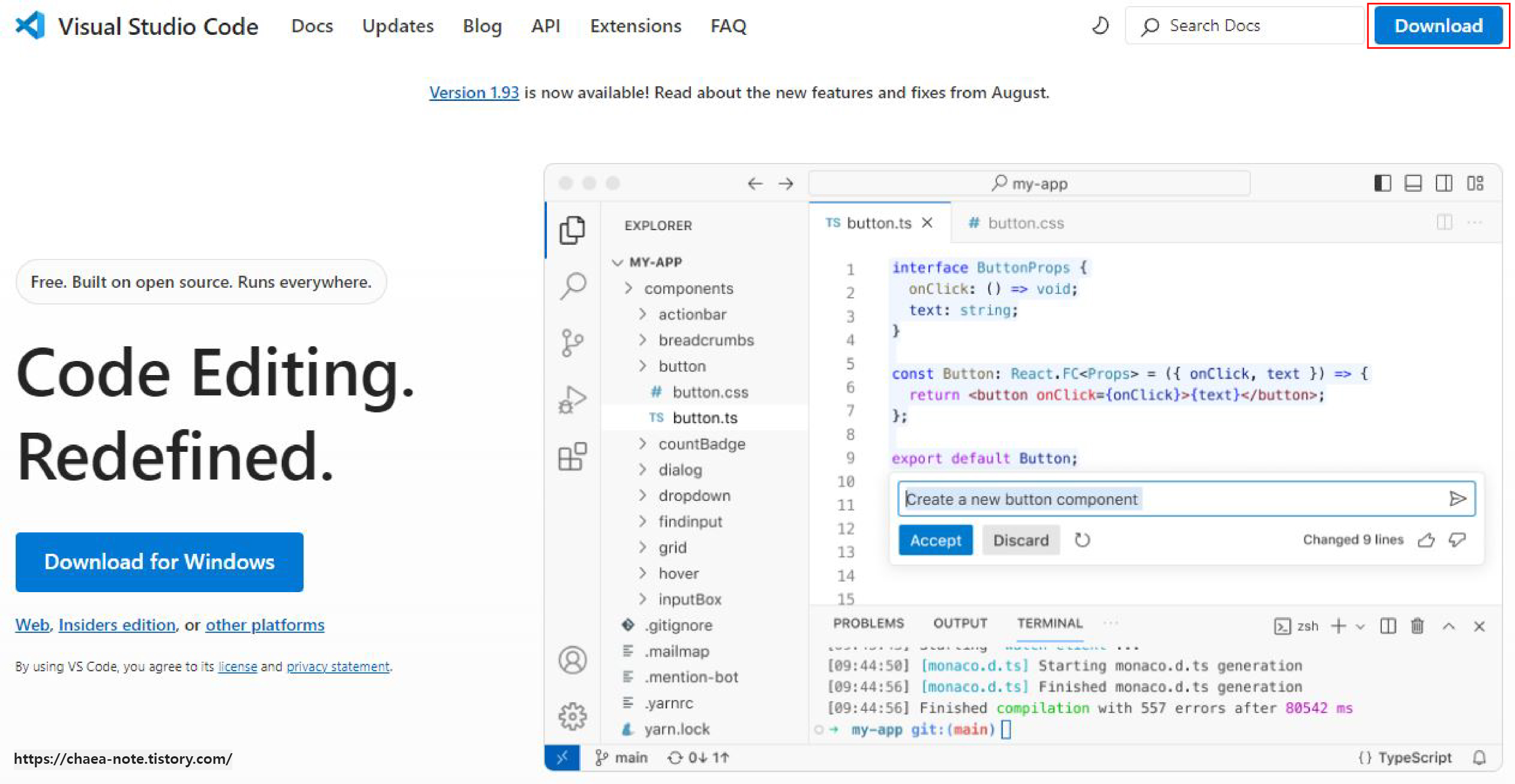Click the back arrow in title bar
This screenshot has width=1515, height=784.
[755, 184]
